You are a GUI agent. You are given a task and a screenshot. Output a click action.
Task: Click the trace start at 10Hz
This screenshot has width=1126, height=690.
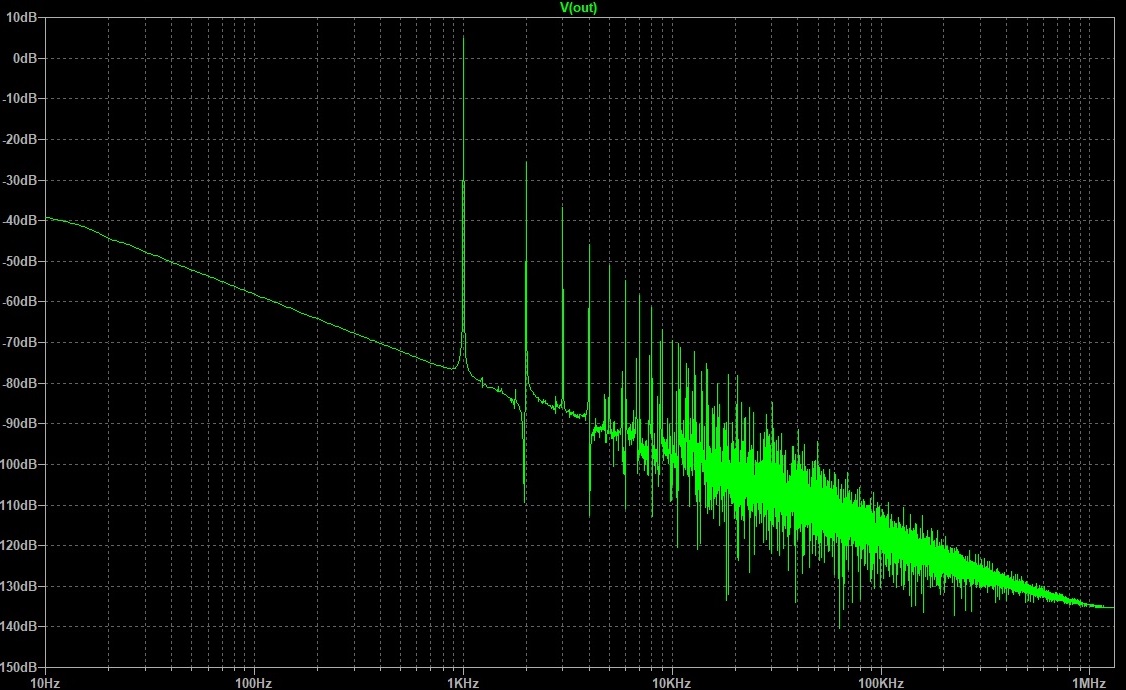tap(45, 217)
